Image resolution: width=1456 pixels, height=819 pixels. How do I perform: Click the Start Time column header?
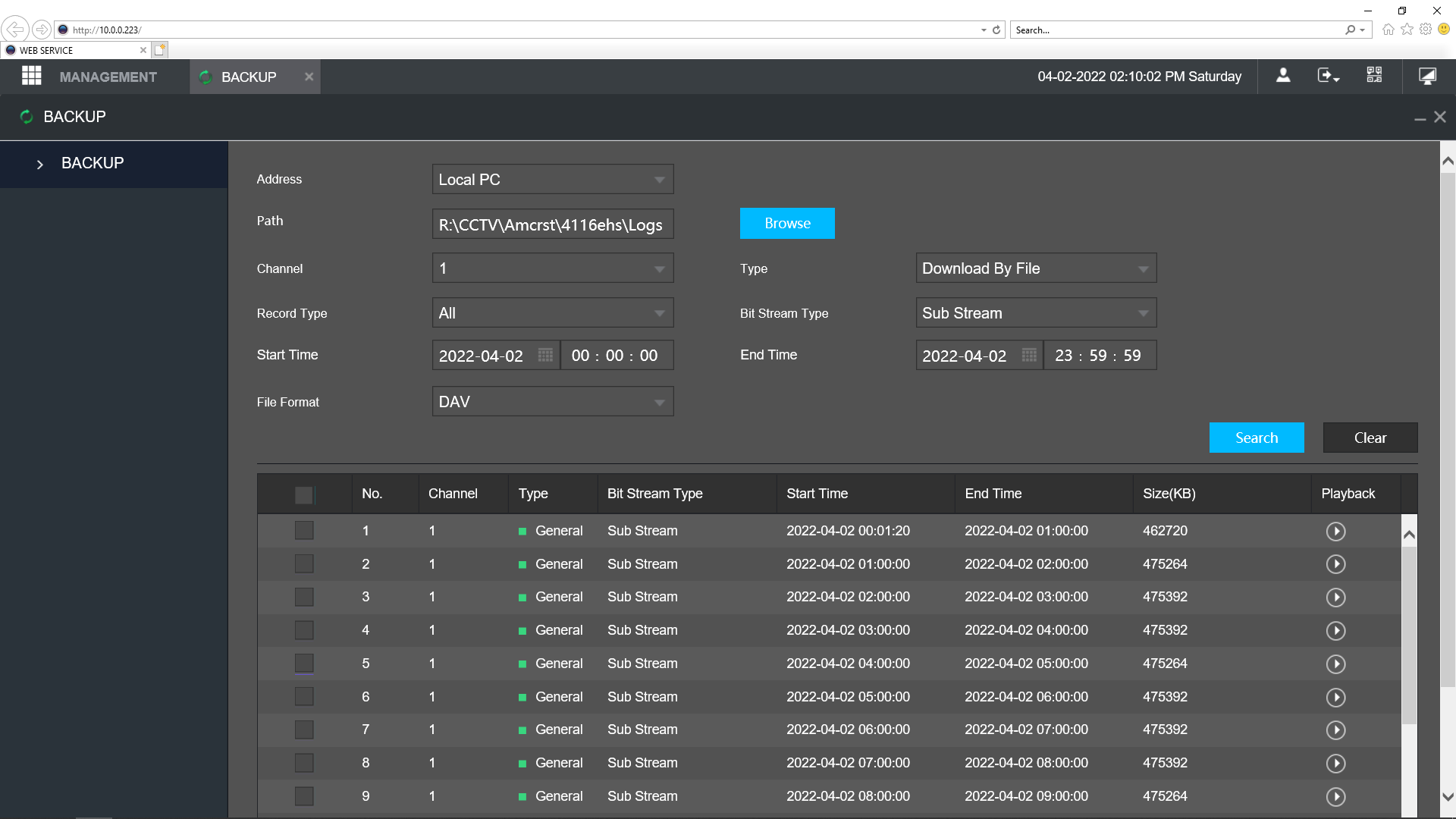[x=865, y=494]
